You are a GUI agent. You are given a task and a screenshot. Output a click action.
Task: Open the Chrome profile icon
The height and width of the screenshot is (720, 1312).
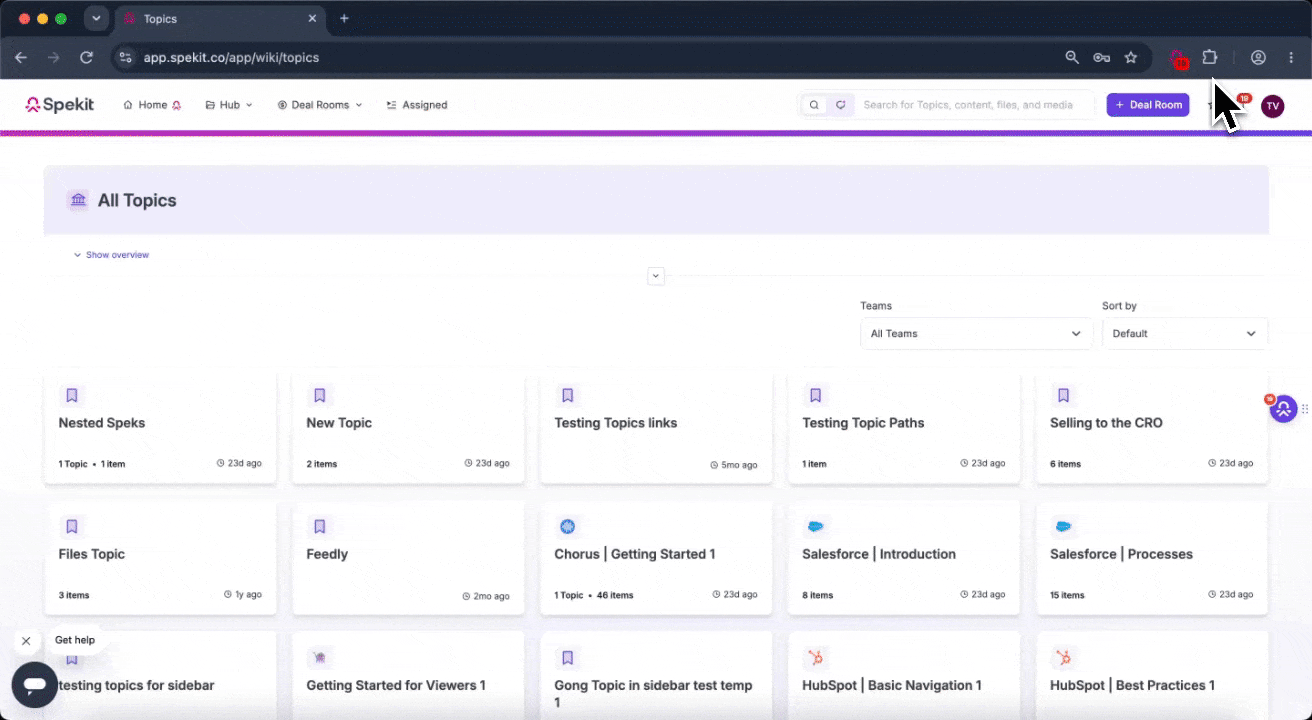[1259, 58]
